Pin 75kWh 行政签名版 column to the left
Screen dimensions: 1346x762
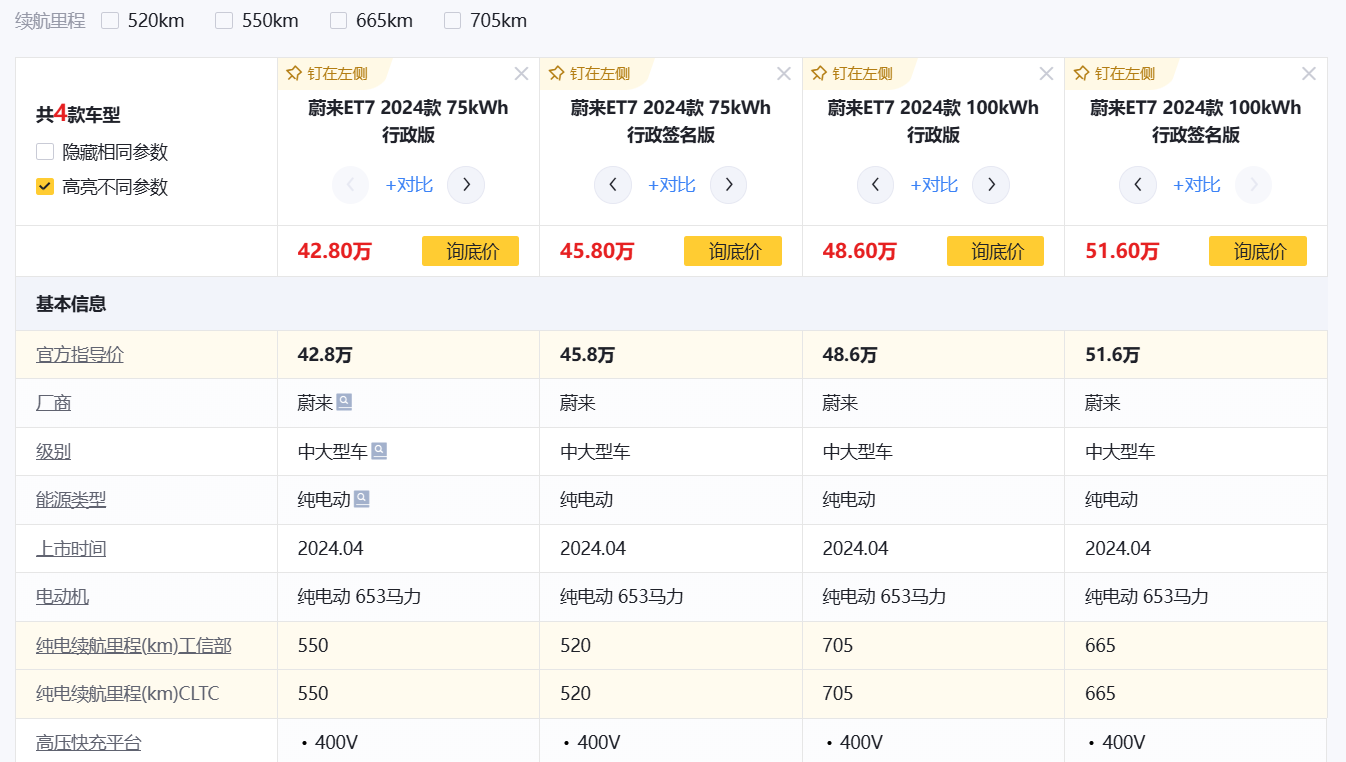tap(589, 73)
